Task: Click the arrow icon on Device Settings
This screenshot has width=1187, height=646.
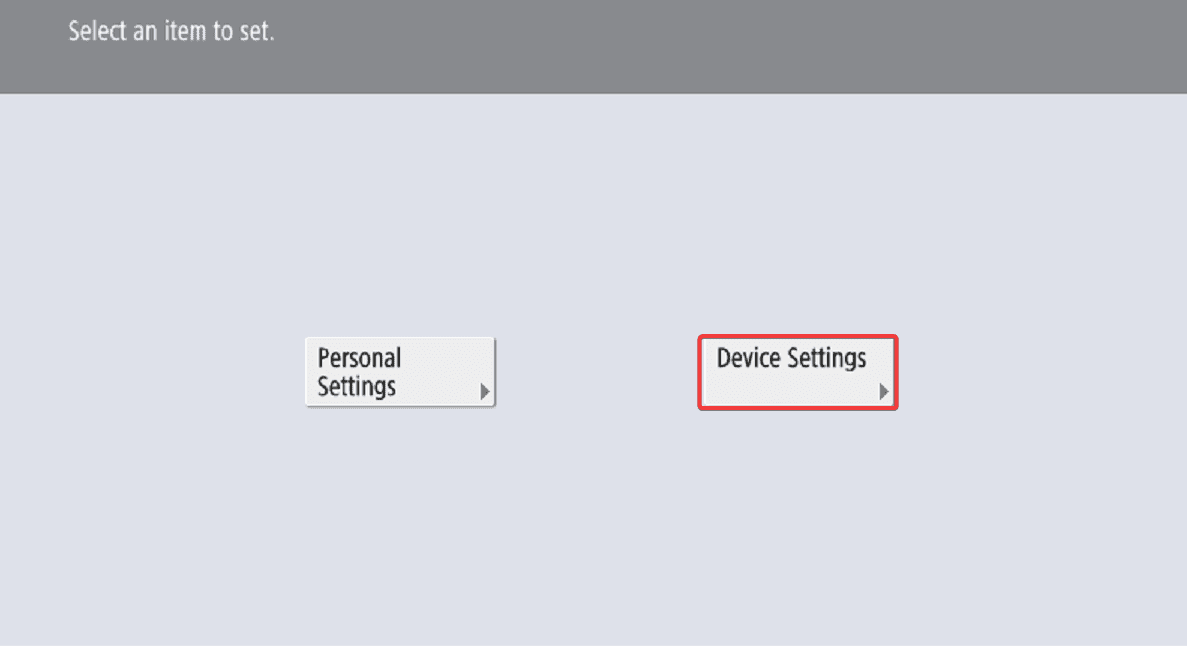Action: (883, 392)
